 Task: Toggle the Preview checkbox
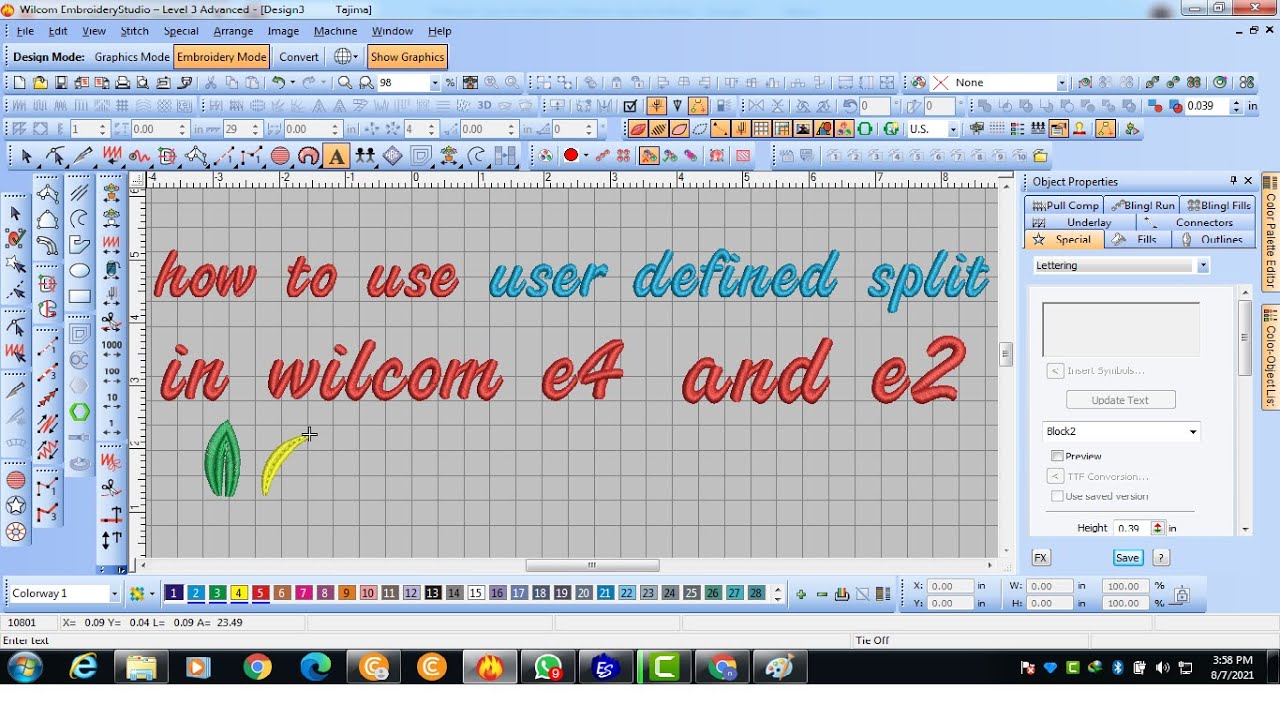1057,456
